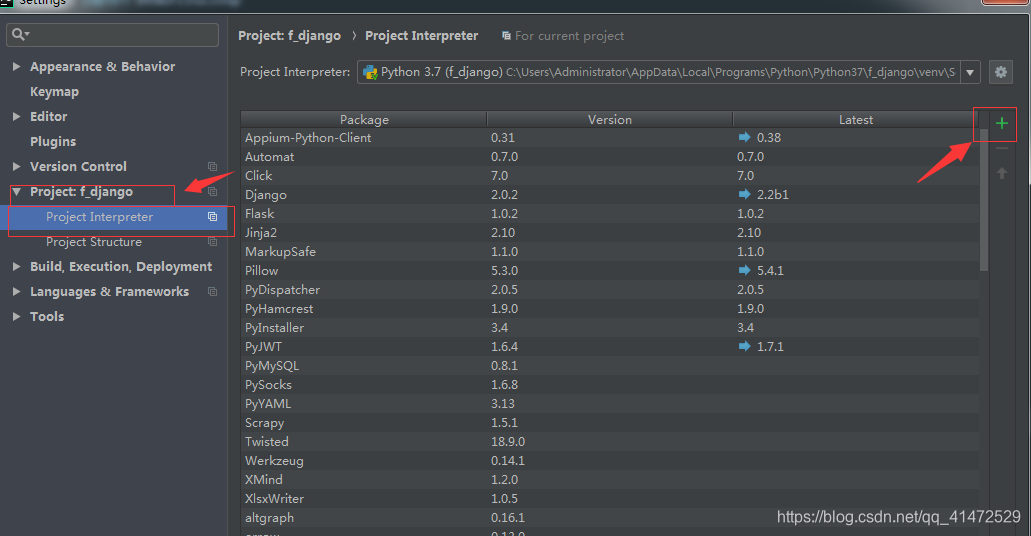Select the Appium-Python-Client package row
The image size is (1031, 536).
(610, 137)
